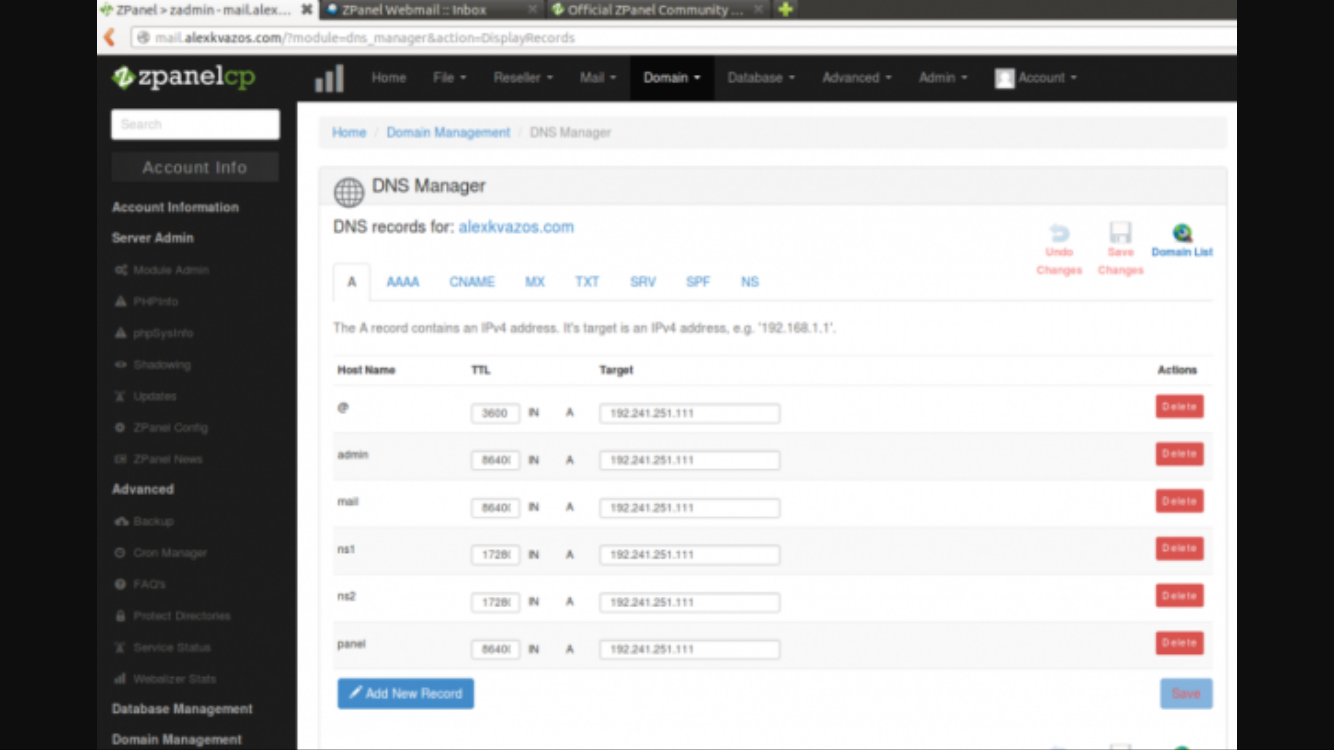
Task: Switch to the CNAME records tab
Action: tap(472, 282)
